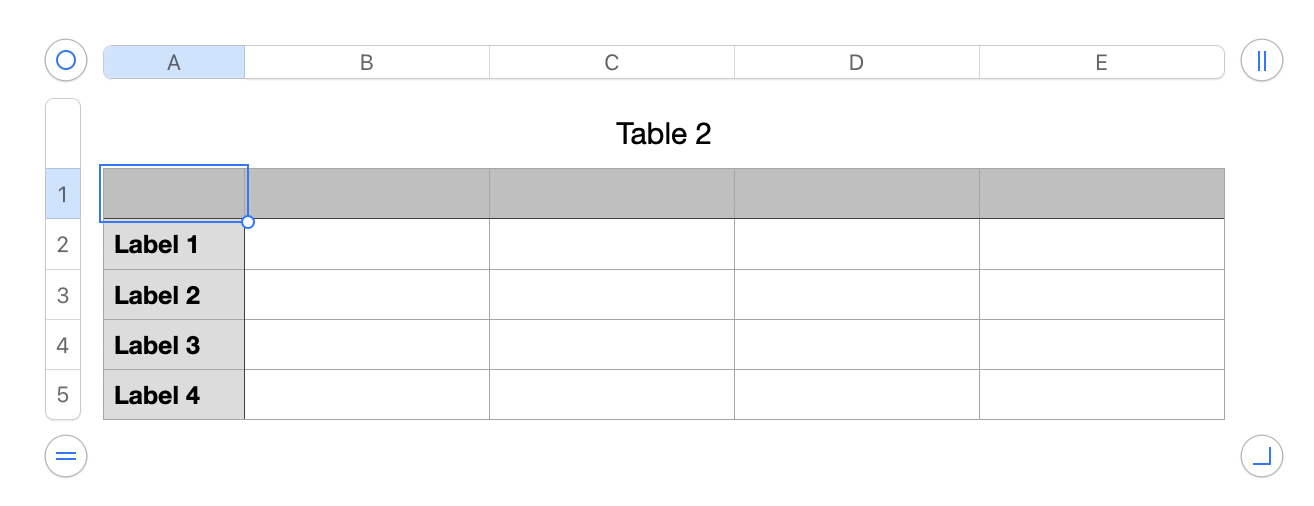This screenshot has height=506, width=1314.
Task: Select column B header
Action: tap(367, 62)
